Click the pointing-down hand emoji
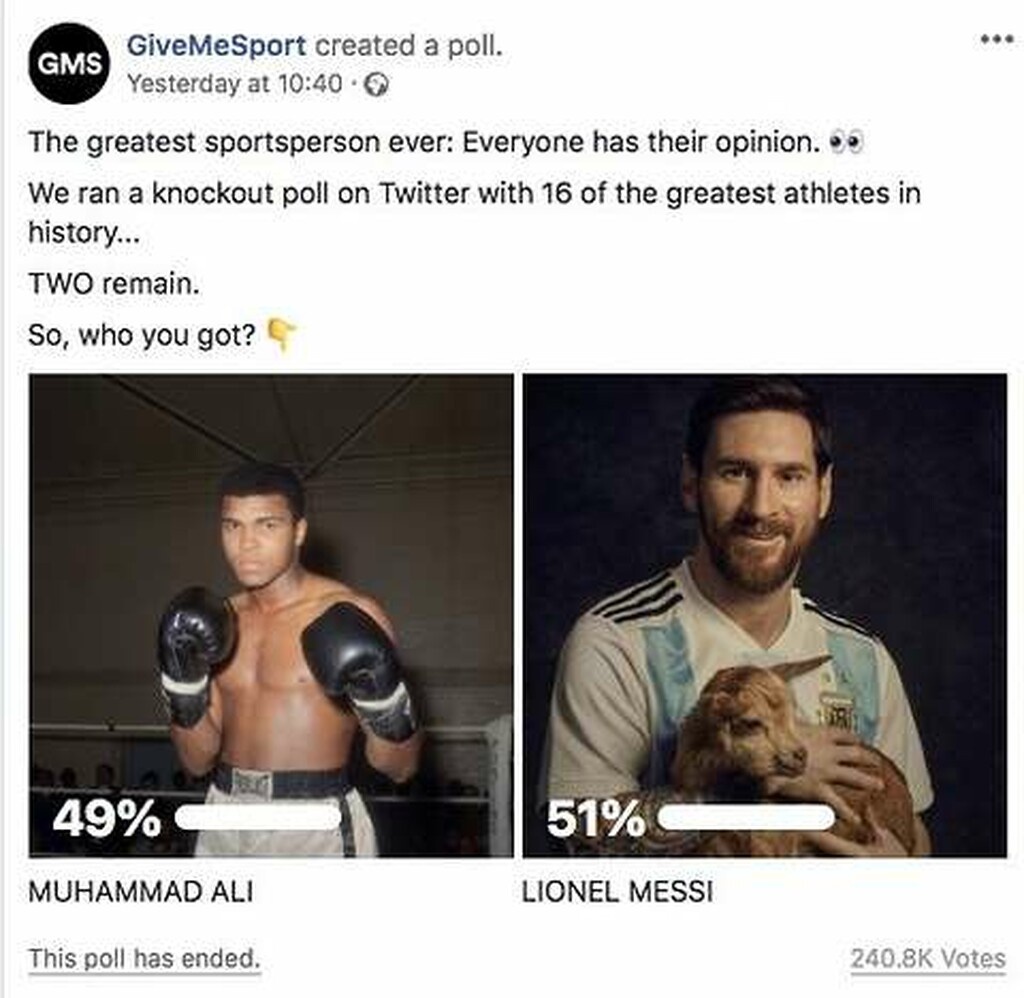This screenshot has width=1024, height=998. coord(282,334)
